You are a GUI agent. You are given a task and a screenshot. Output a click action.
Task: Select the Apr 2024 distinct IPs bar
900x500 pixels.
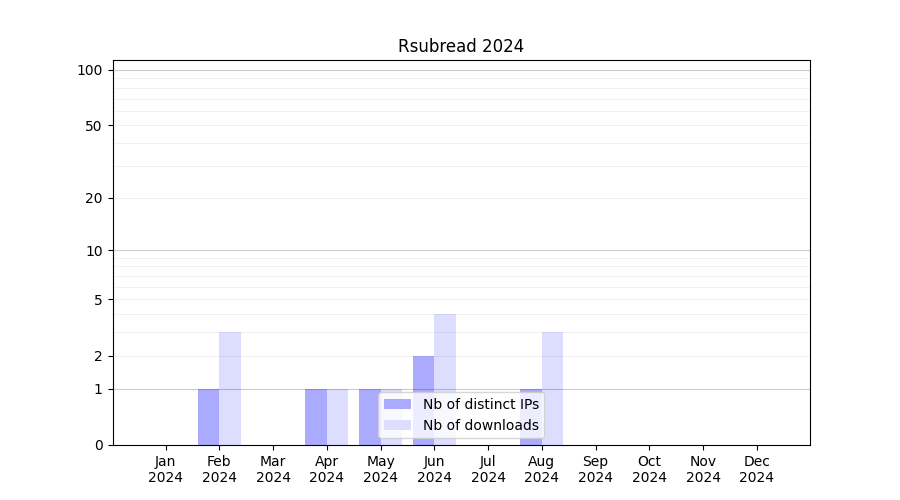[316, 417]
